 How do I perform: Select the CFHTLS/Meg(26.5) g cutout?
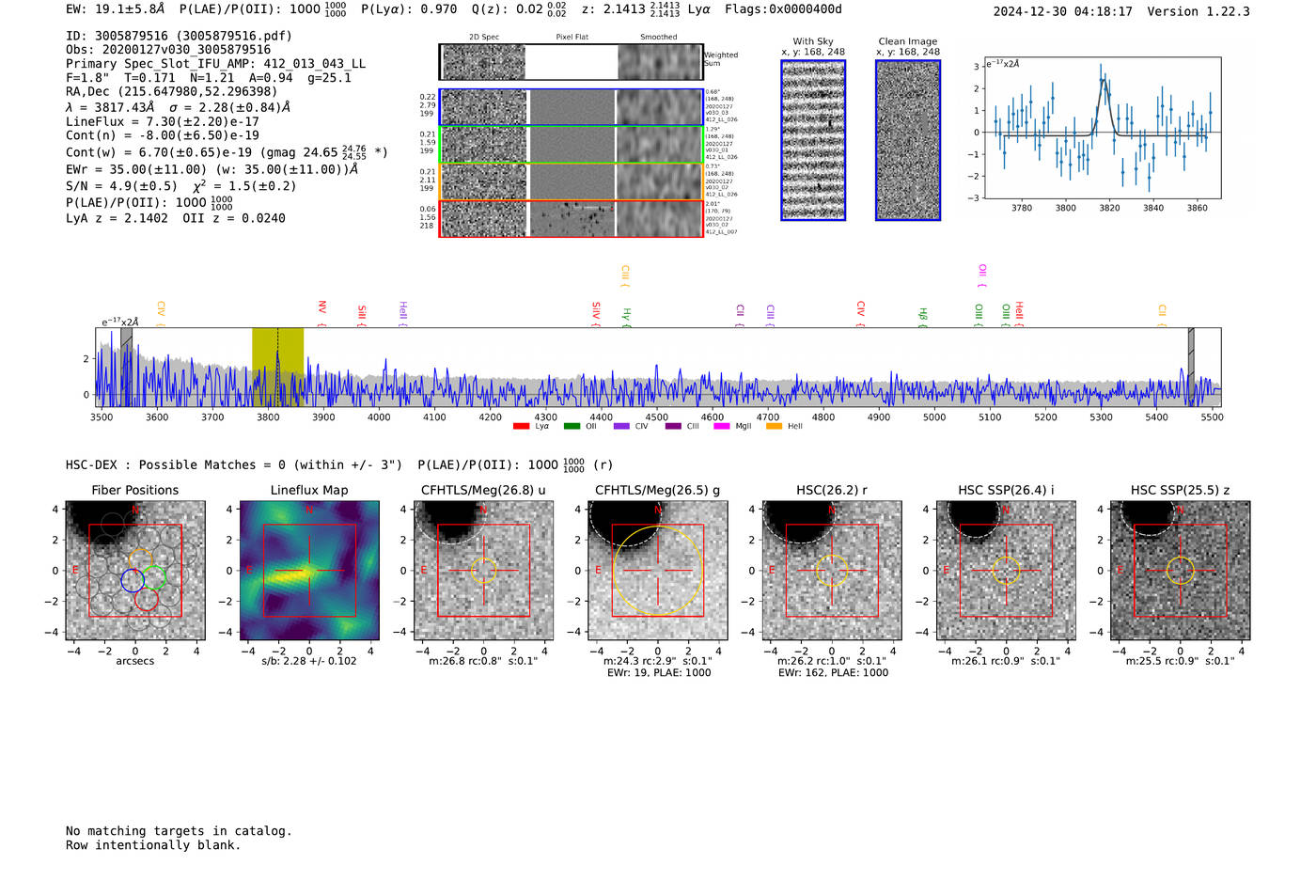click(658, 570)
